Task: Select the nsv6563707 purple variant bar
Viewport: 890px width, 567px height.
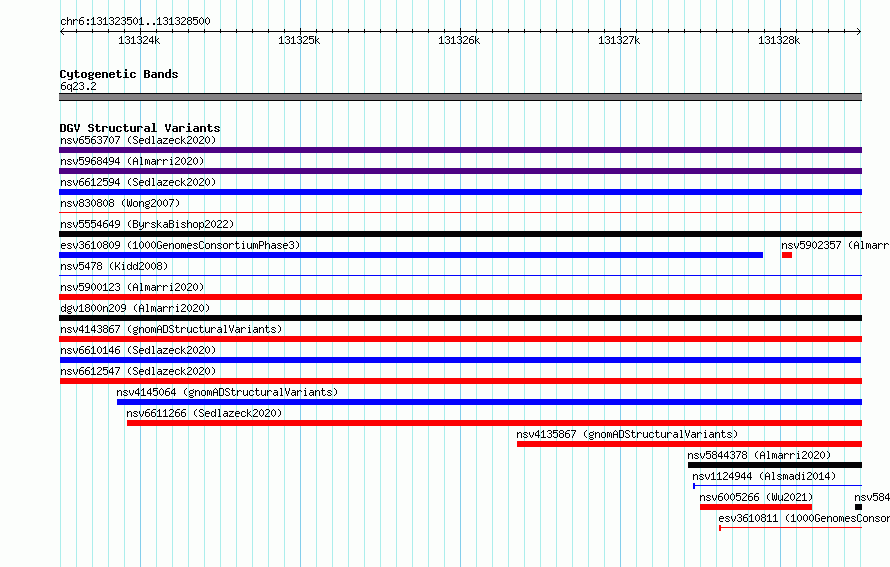Action: click(x=460, y=150)
